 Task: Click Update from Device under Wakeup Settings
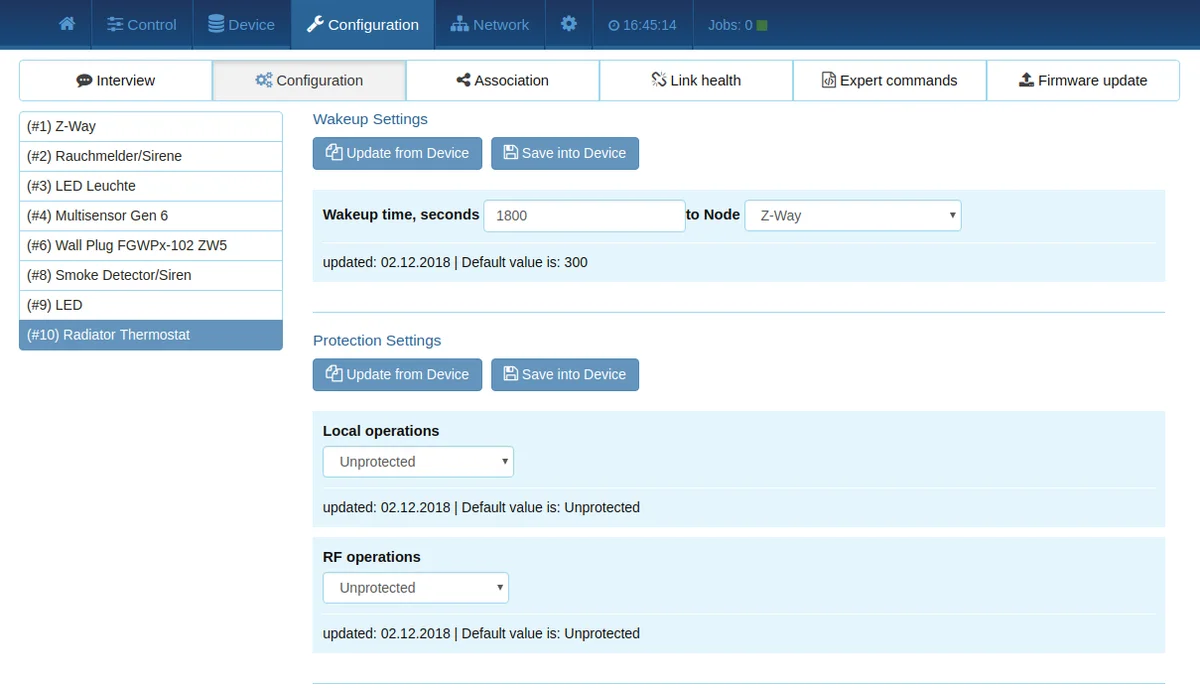pos(397,153)
